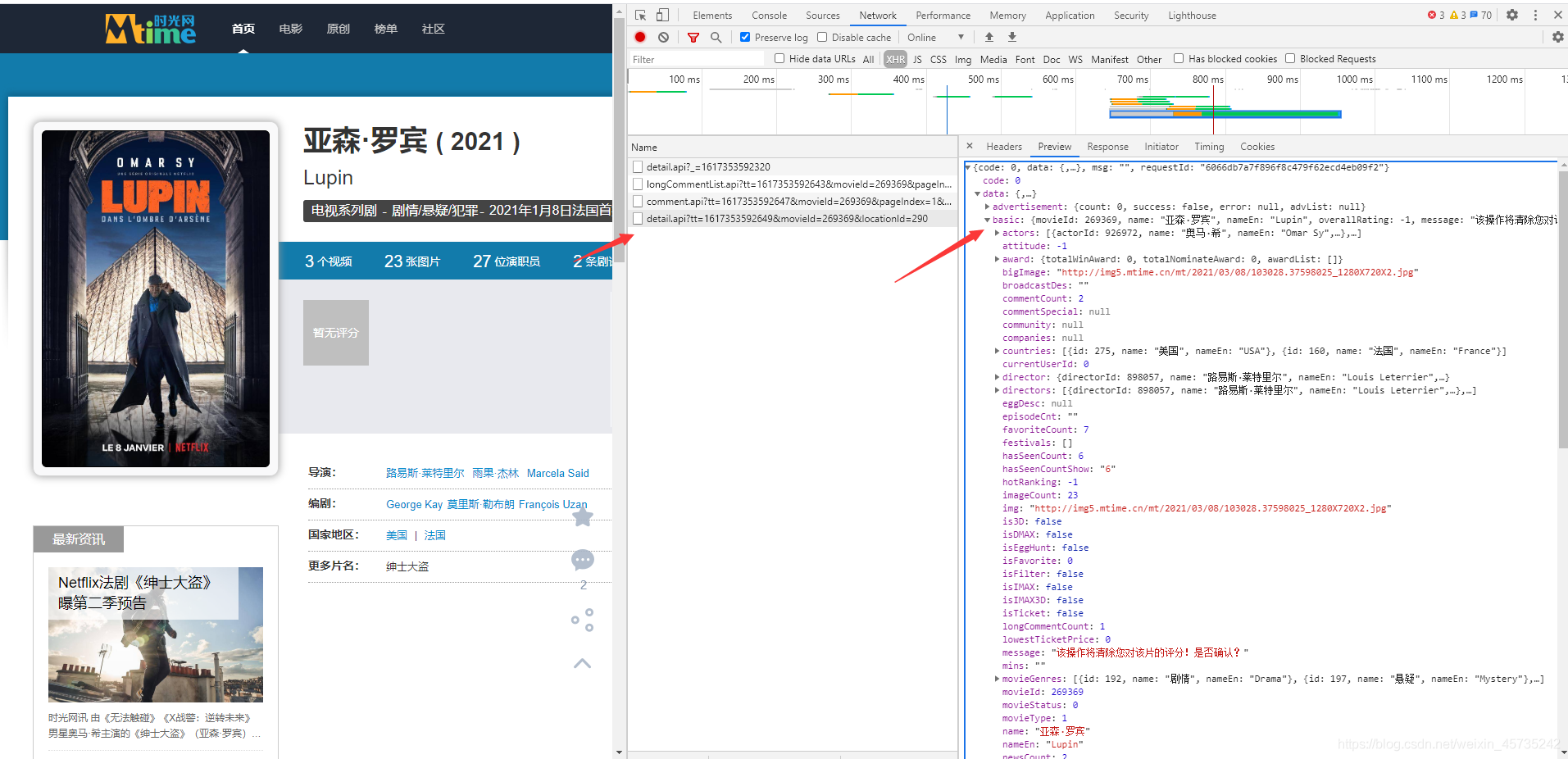Toggle Preserve log checkbox
1568x759 pixels.
(745, 37)
